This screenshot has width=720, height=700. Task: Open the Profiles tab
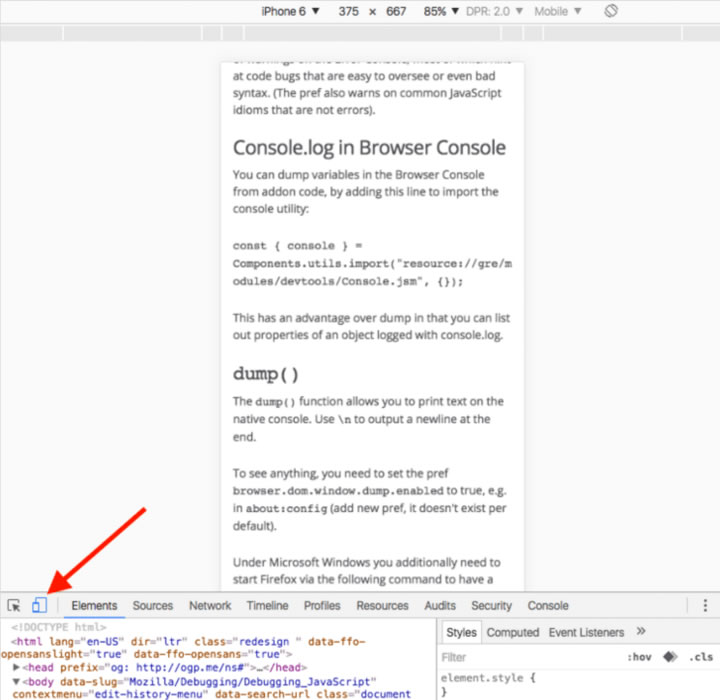pyautogui.click(x=322, y=605)
